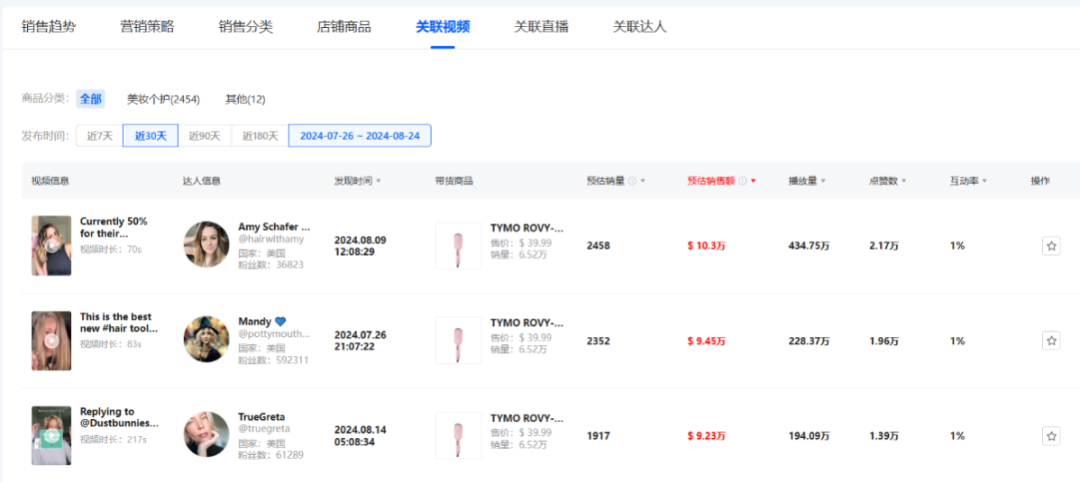Select the 近180天 time filter
Viewport: 1080px width, 483px height.
click(260, 136)
